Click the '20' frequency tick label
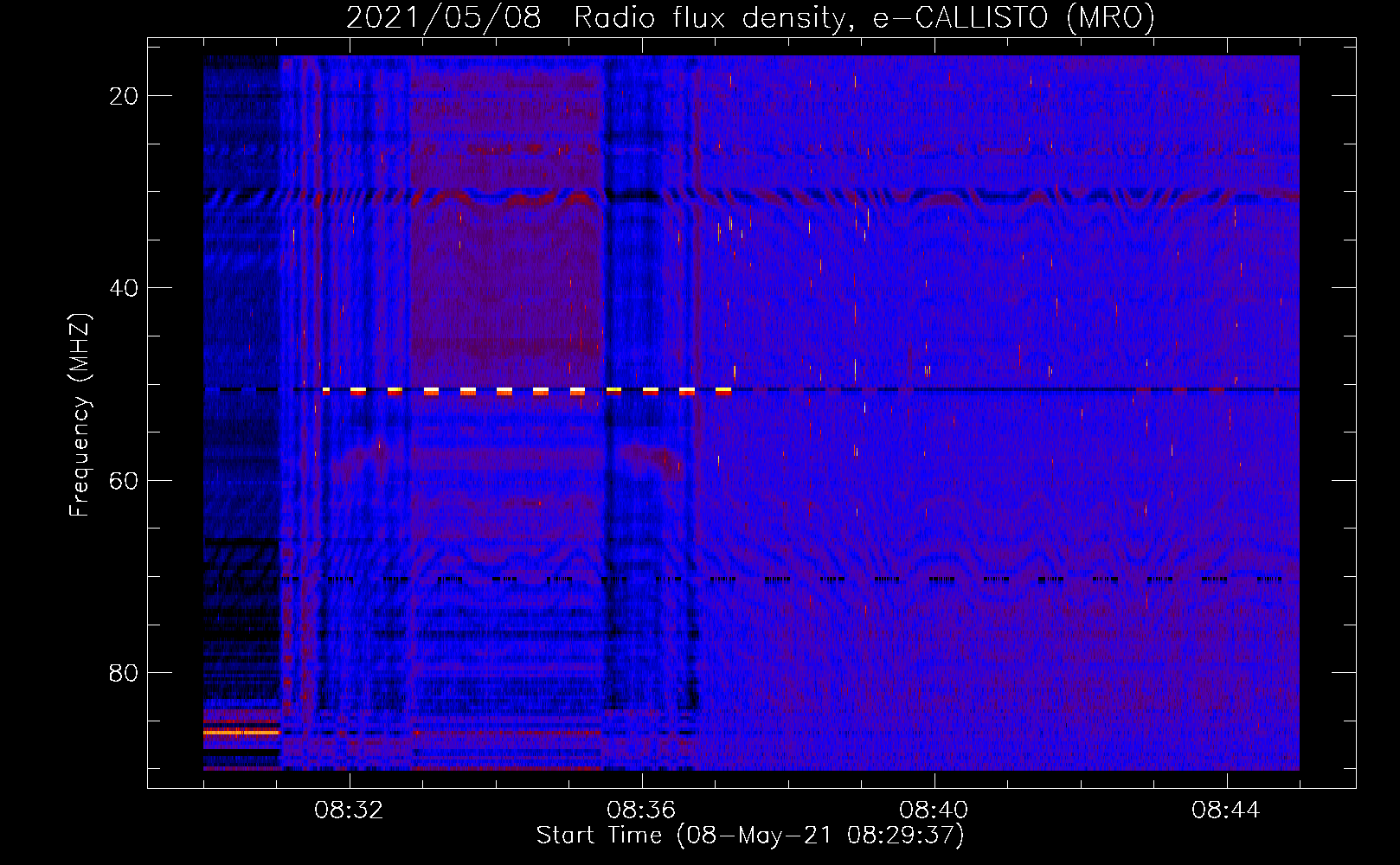Image resolution: width=1400 pixels, height=865 pixels. pyautogui.click(x=124, y=95)
